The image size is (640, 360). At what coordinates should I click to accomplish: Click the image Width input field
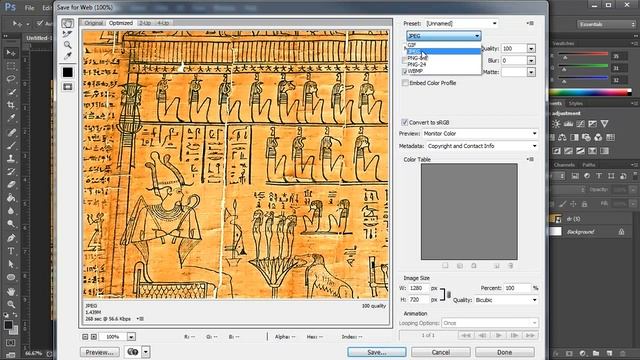(419, 288)
